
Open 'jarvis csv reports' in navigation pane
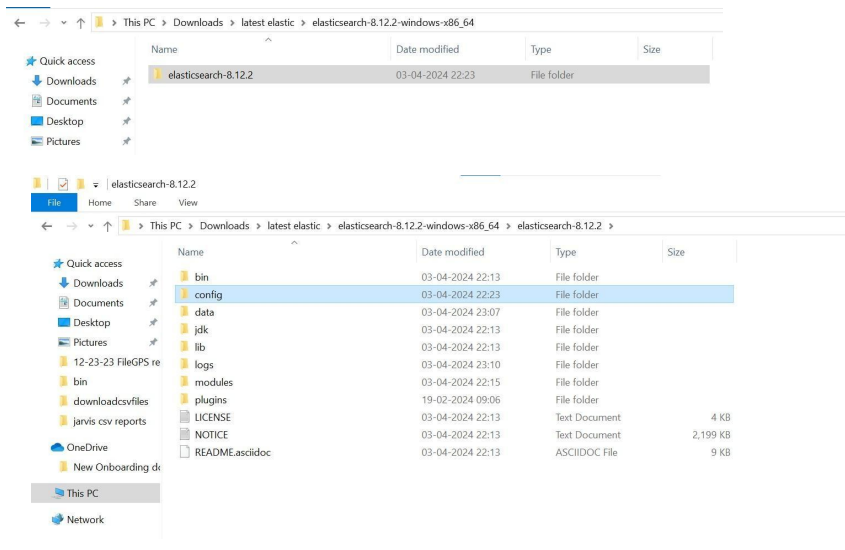point(102,421)
